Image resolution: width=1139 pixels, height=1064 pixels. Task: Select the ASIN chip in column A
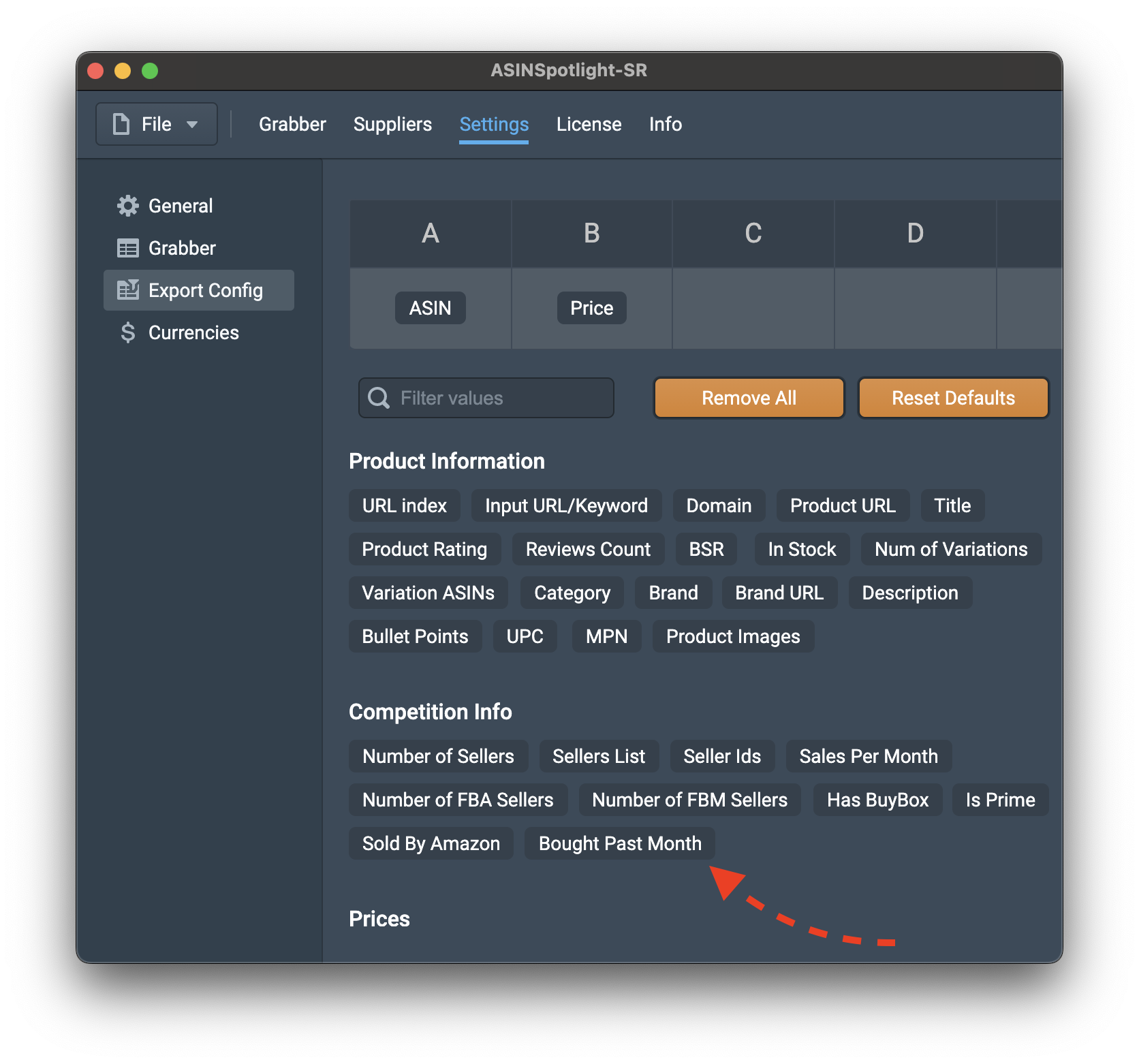(430, 308)
